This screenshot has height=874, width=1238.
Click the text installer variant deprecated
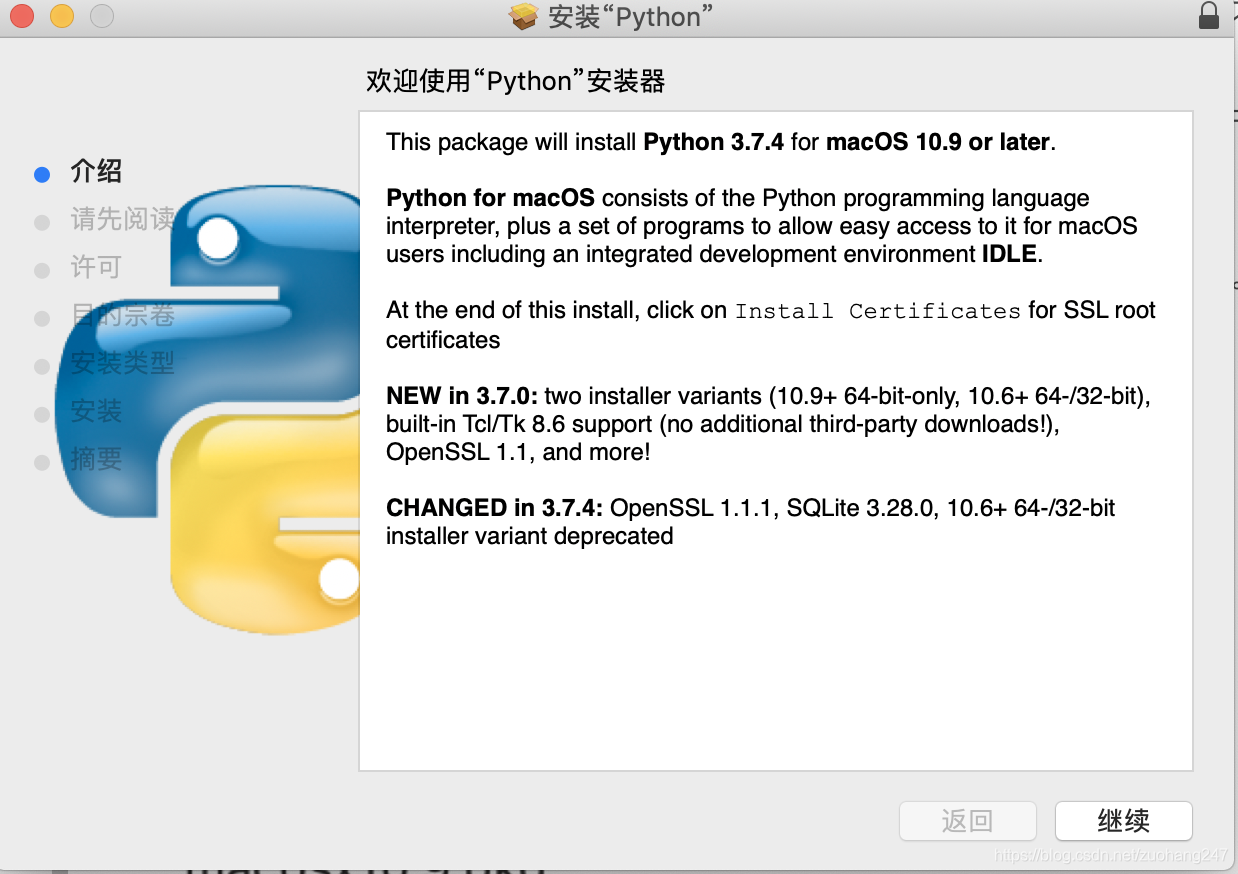530,536
